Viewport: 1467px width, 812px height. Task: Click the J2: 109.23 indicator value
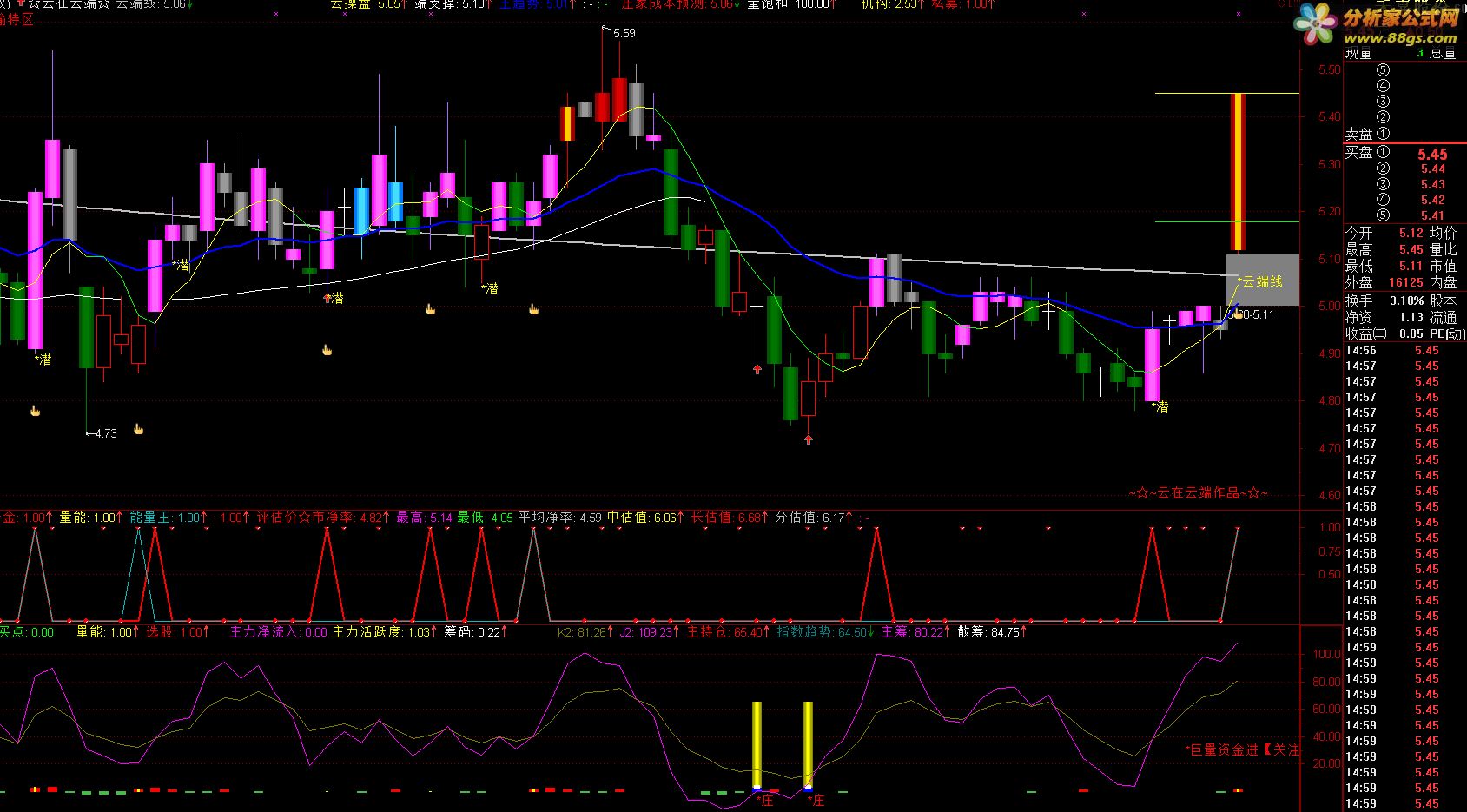coord(651,632)
